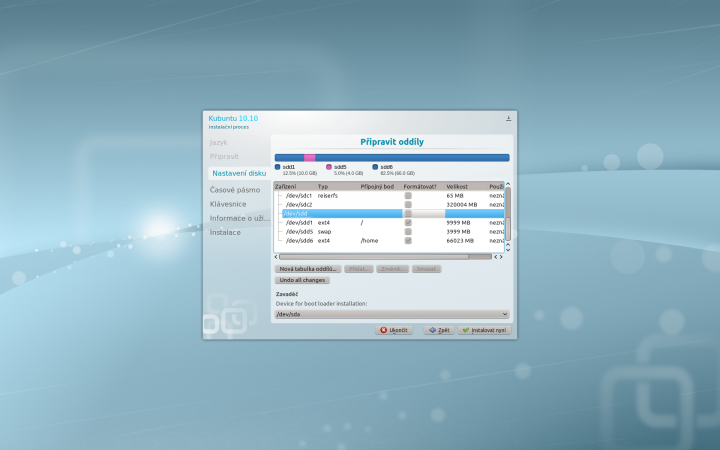Viewport: 720px width, 450px height.
Task: Click the green checkmark icon on Instalovat nyní
Action: 466,330
